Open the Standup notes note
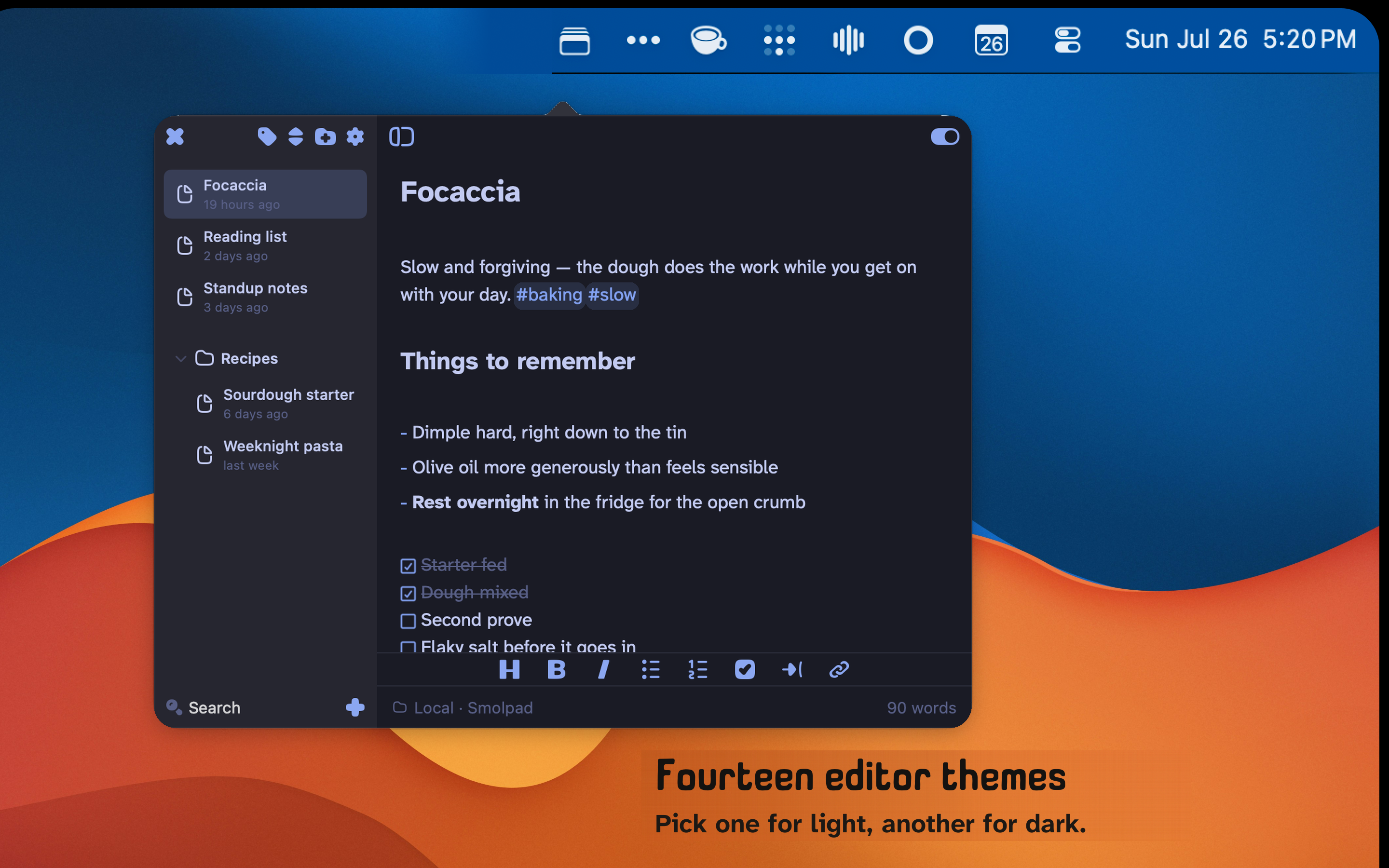Screen dimensions: 1389x868 point(265,297)
